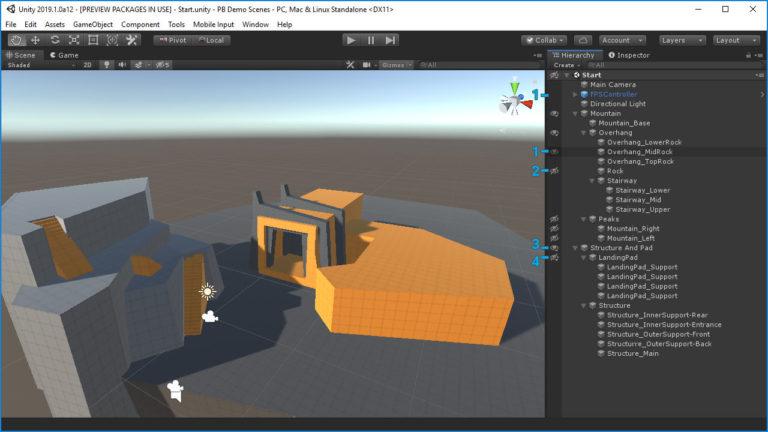Screen dimensions: 768x432
Task: Toggle visibility eye for Overhang row
Action: tap(554, 133)
